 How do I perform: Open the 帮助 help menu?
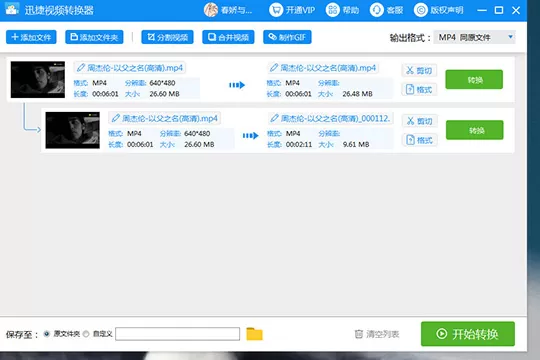[342, 10]
